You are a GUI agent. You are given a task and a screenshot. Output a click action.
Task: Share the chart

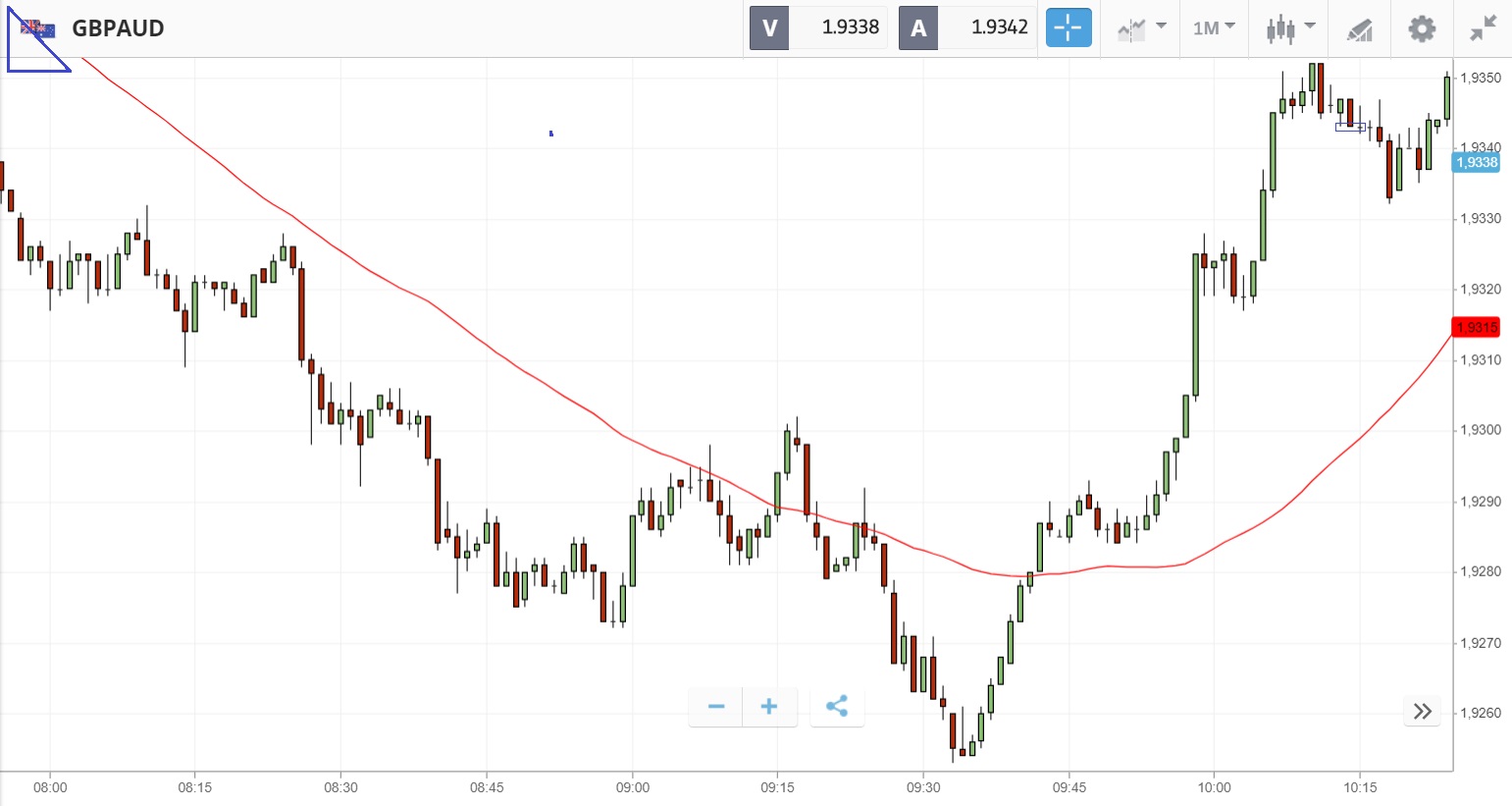(x=837, y=707)
